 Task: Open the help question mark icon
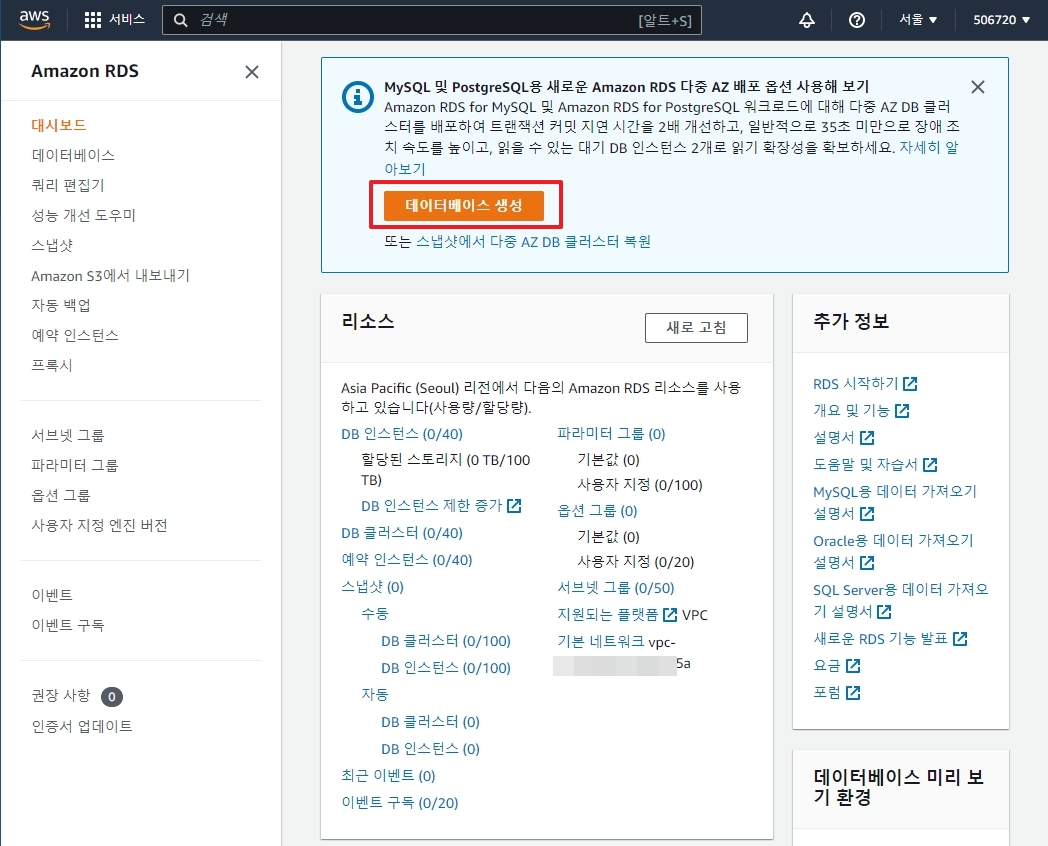tap(856, 20)
